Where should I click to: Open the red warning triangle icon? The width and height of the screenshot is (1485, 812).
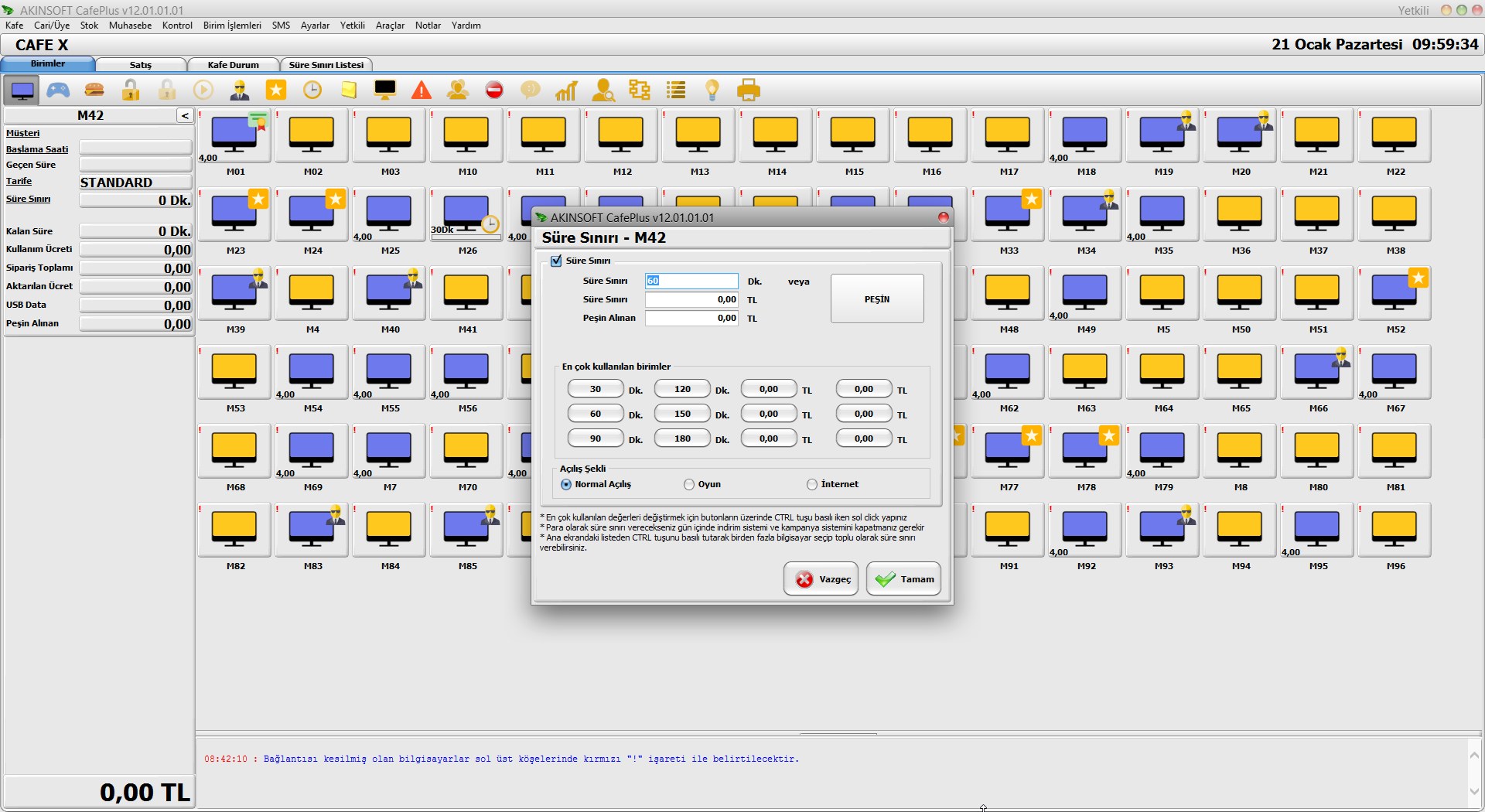[422, 90]
